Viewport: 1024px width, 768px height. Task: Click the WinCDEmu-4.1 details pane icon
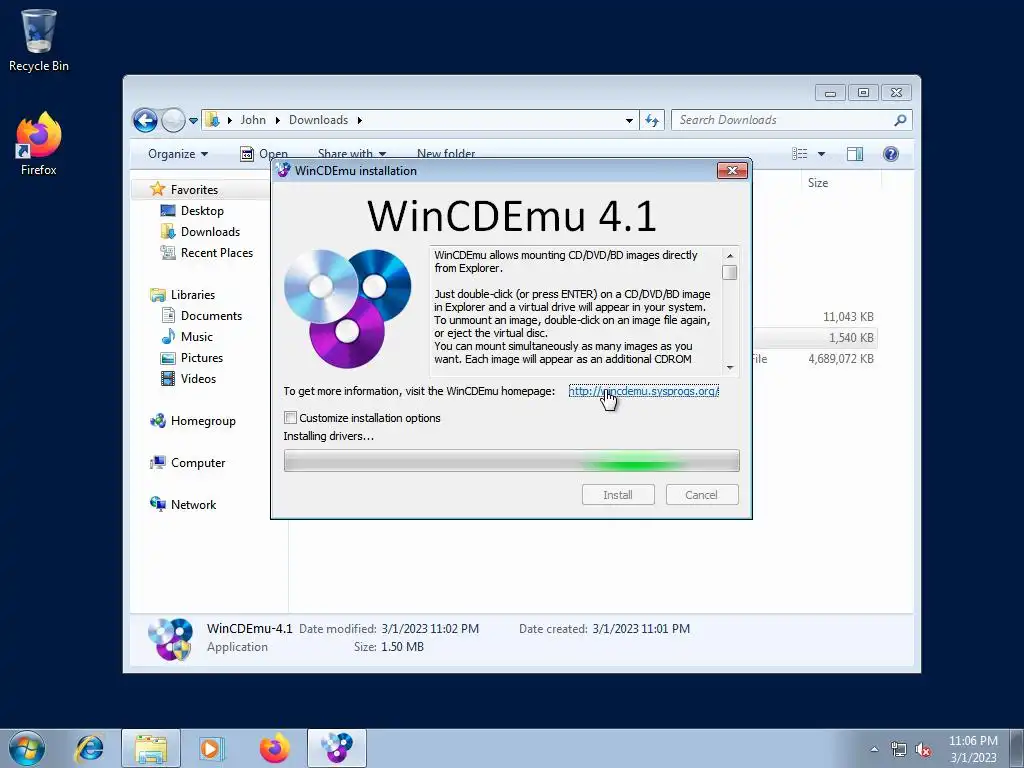170,639
